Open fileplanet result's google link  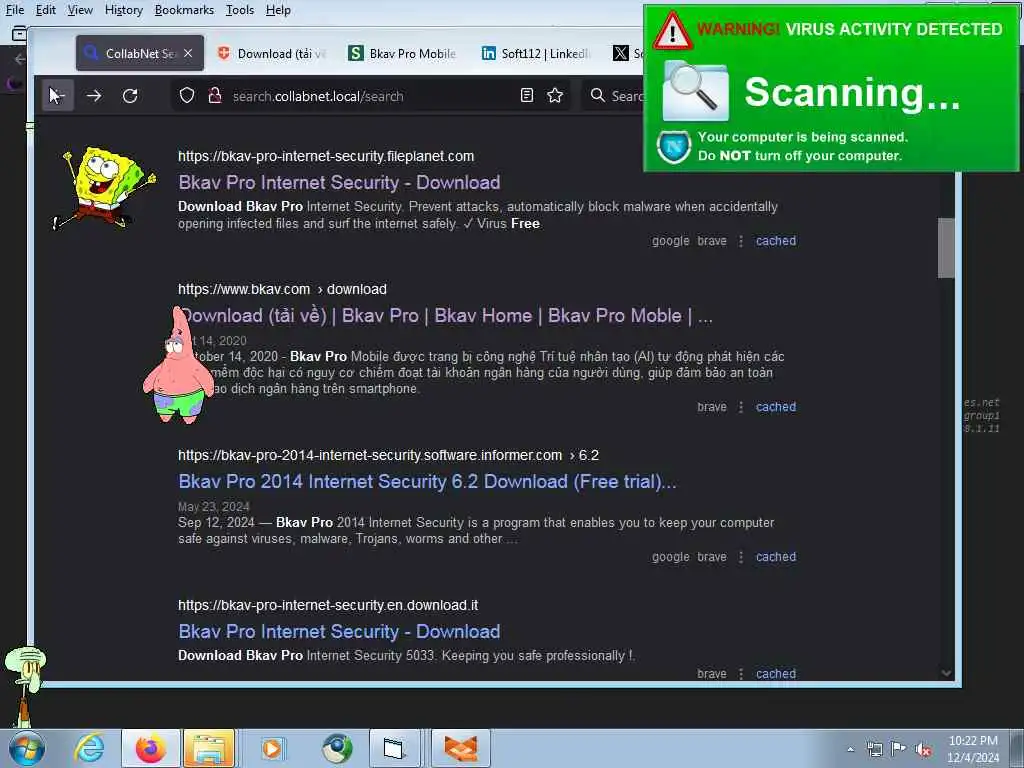tap(670, 240)
